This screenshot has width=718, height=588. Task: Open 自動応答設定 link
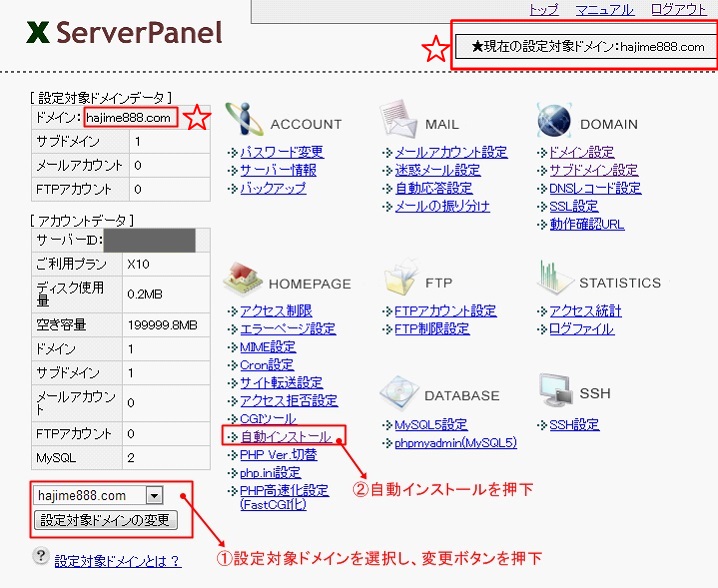click(434, 188)
